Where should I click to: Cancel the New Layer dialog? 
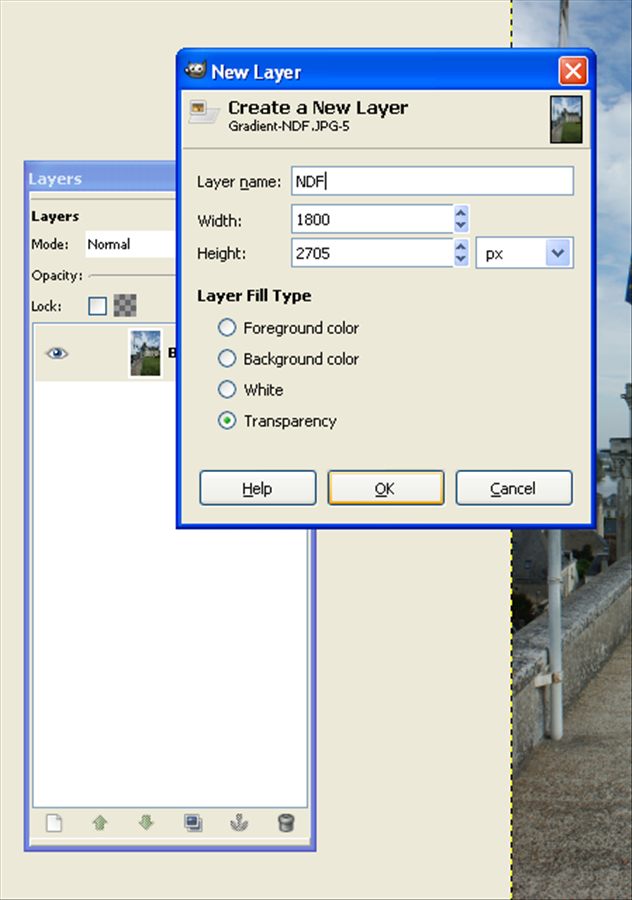click(514, 488)
